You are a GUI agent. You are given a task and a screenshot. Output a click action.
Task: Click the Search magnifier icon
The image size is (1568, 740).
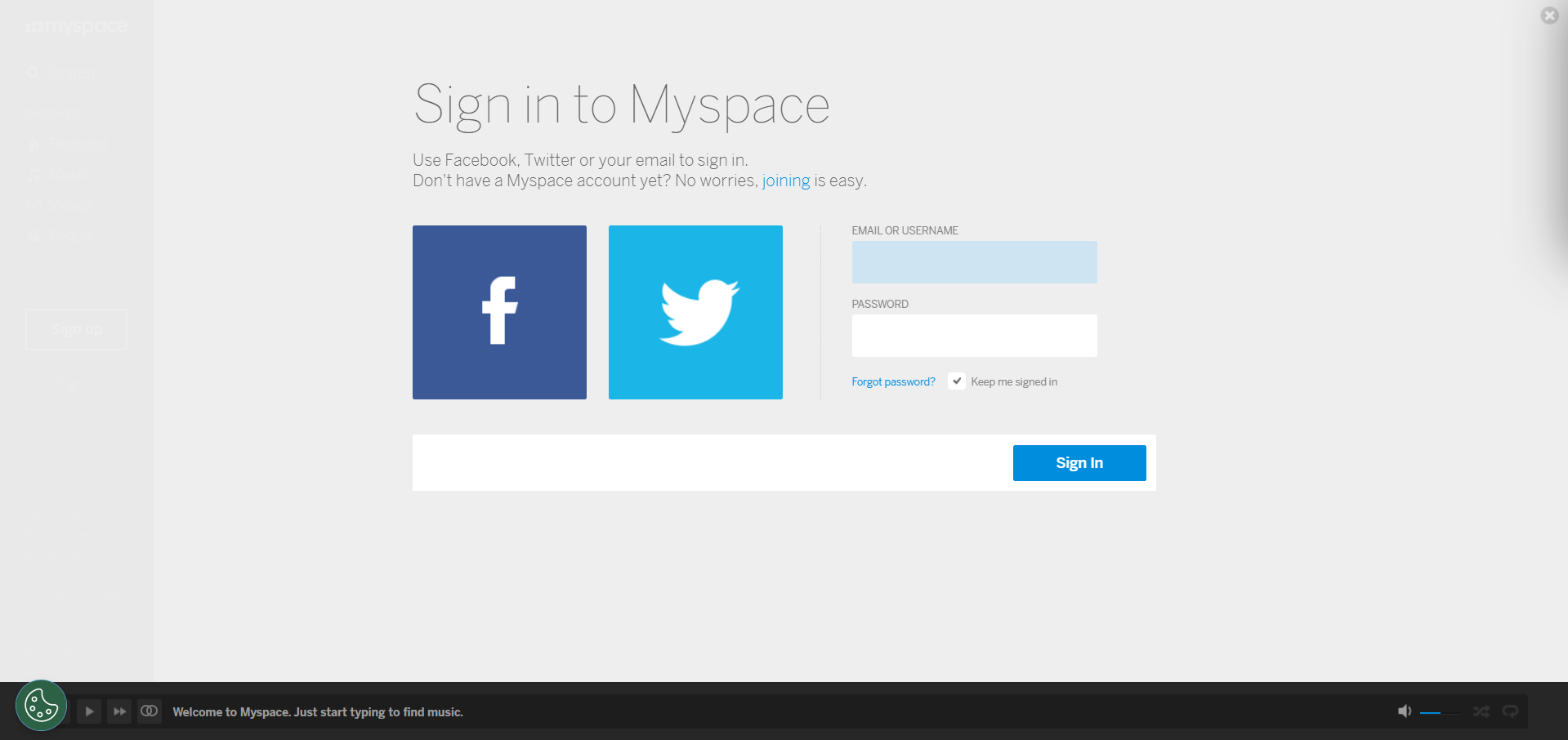34,74
